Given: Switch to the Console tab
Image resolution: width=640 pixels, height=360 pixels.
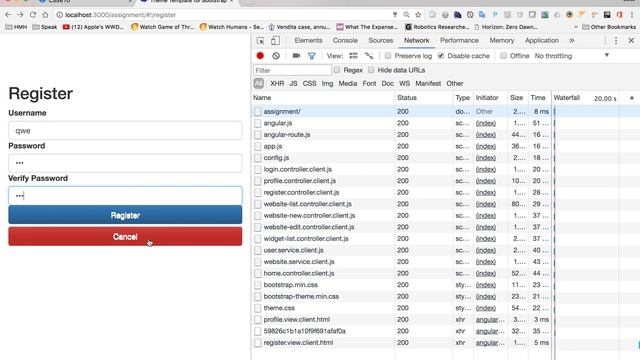Looking at the screenshot, I should point(345,40).
